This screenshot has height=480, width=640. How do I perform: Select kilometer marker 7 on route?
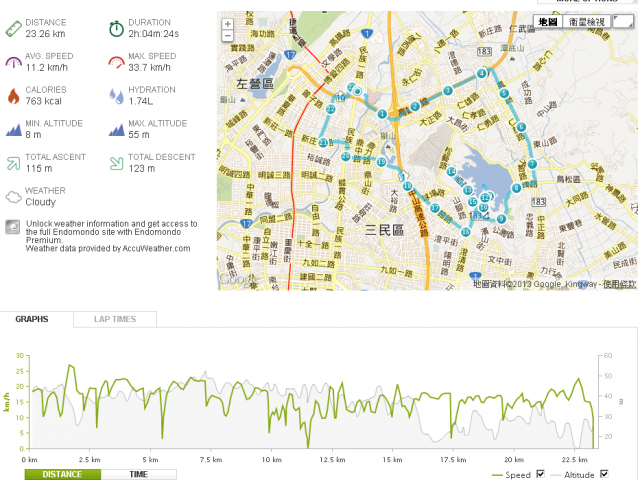click(532, 164)
